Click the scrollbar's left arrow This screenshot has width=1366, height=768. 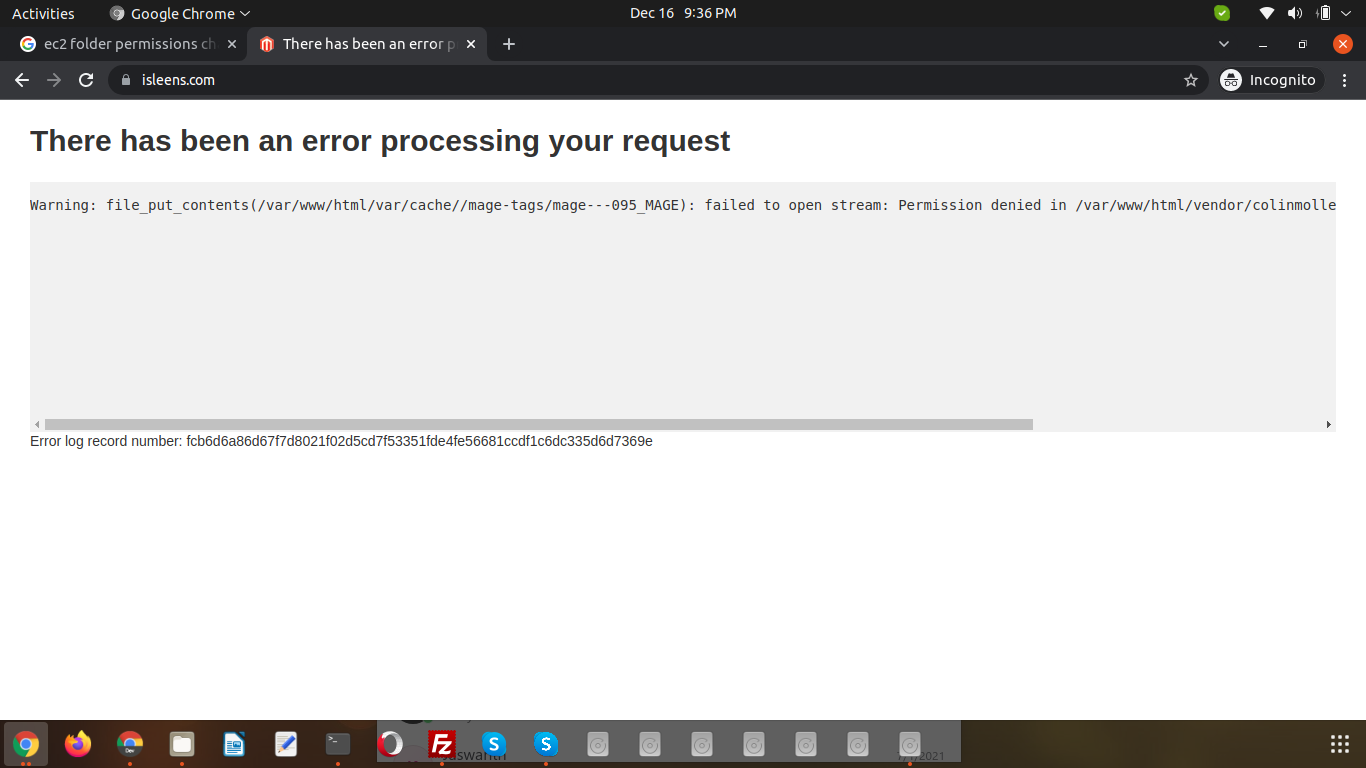pyautogui.click(x=37, y=424)
